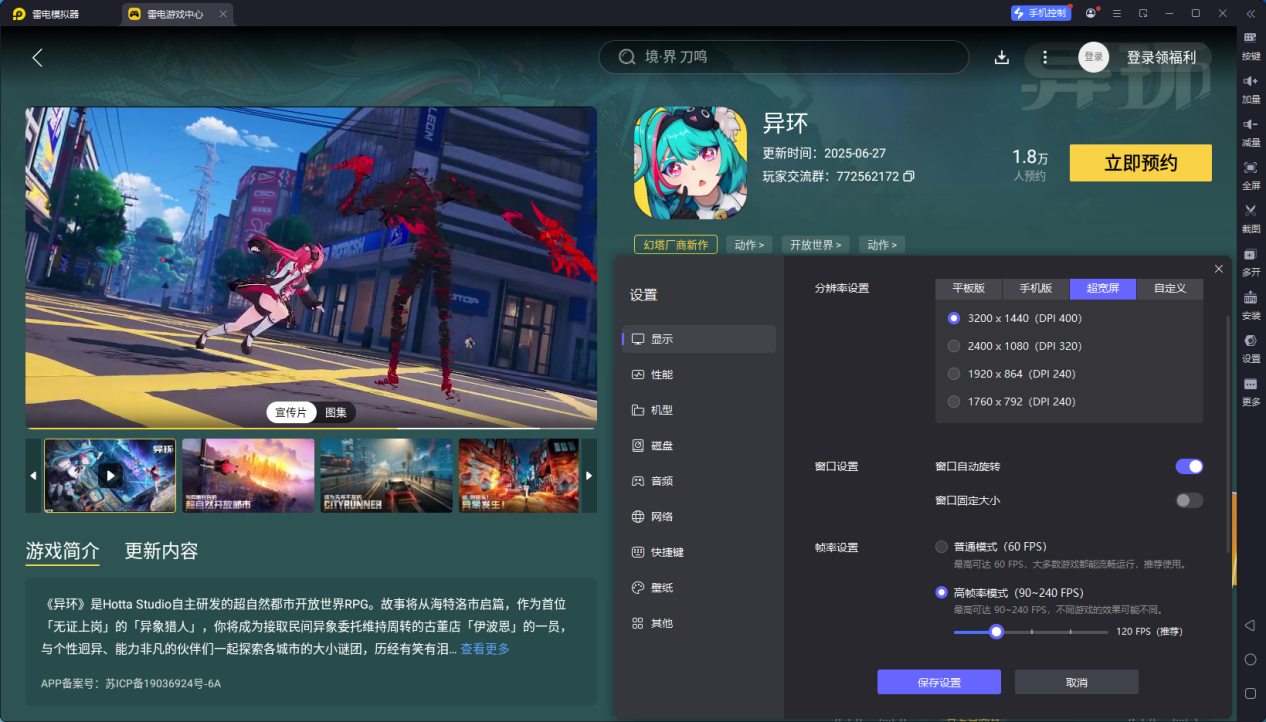Click the Android home circle button
Image resolution: width=1266 pixels, height=722 pixels.
[x=1250, y=659]
